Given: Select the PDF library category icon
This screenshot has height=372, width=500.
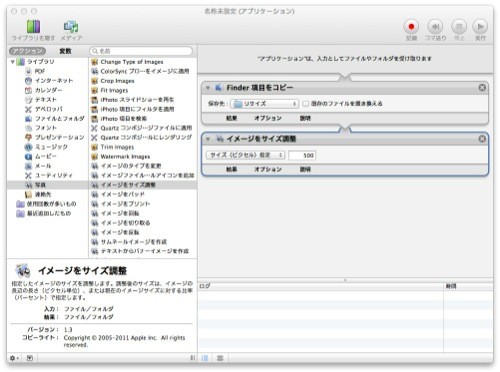Looking at the screenshot, I should pos(29,71).
